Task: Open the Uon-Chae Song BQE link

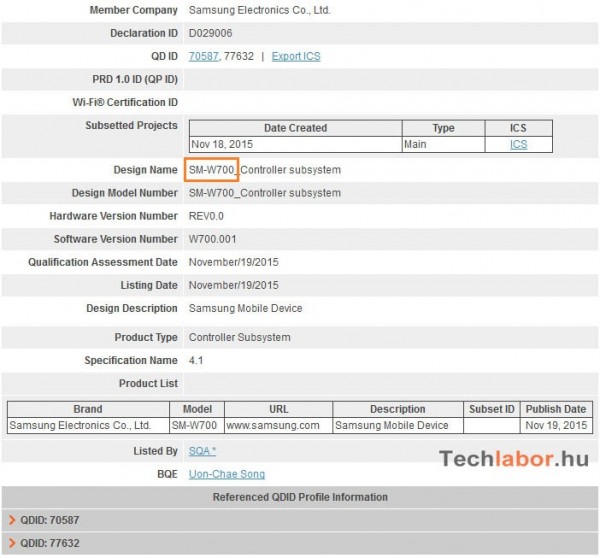Action: click(227, 474)
